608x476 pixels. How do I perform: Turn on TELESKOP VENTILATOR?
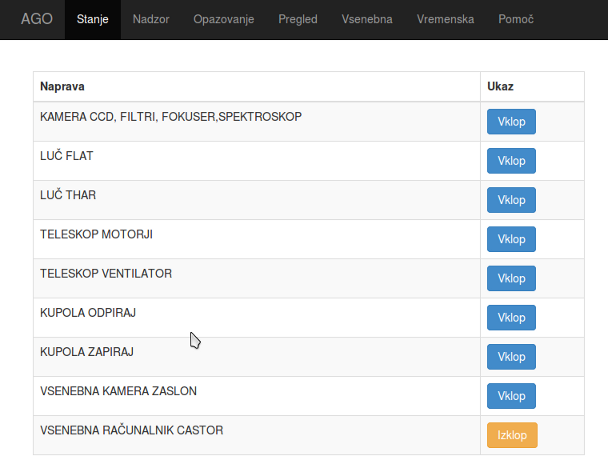511,278
